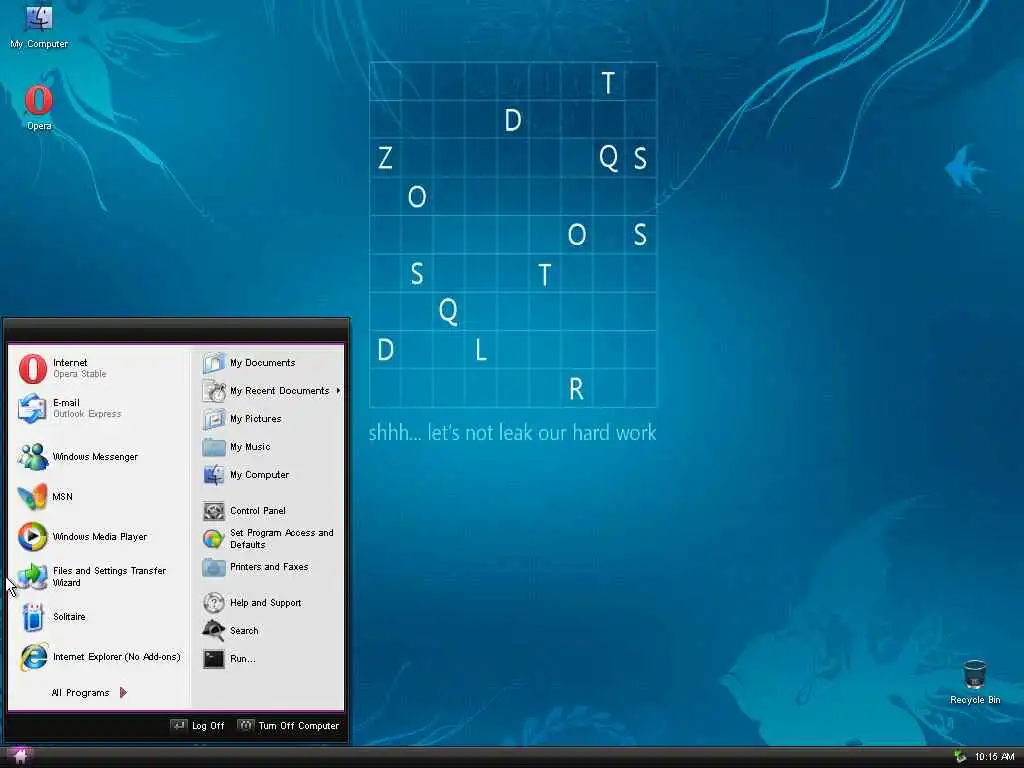Click the 'My Documents' text
This screenshot has height=768, width=1024.
tap(263, 362)
